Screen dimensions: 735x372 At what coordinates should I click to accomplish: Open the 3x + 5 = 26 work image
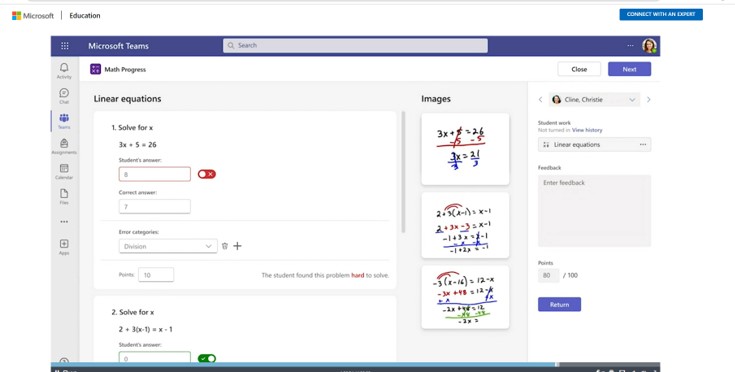(465, 149)
